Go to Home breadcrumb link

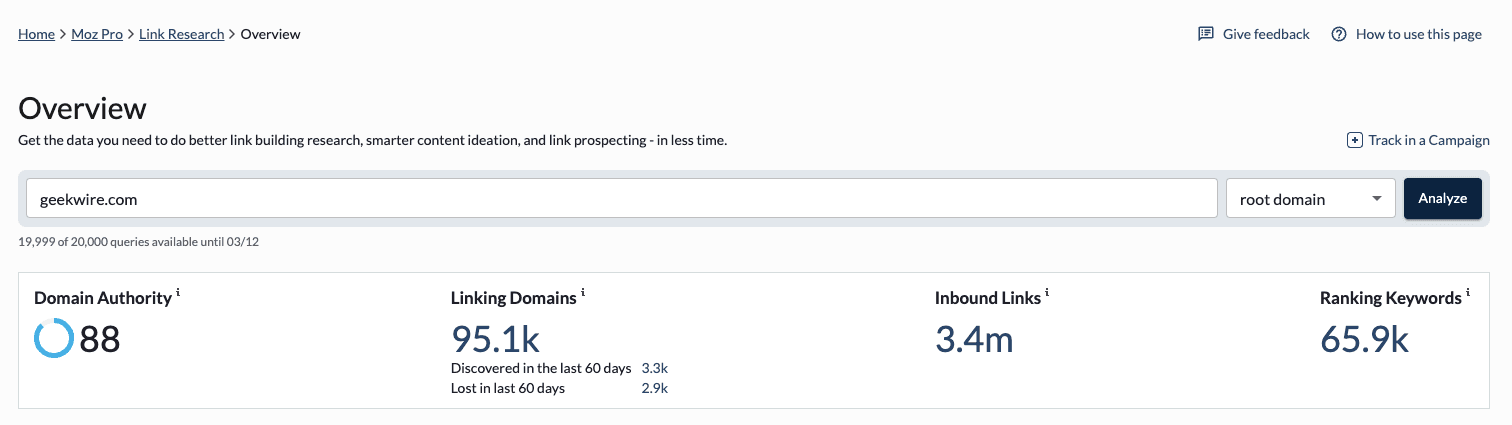point(36,34)
